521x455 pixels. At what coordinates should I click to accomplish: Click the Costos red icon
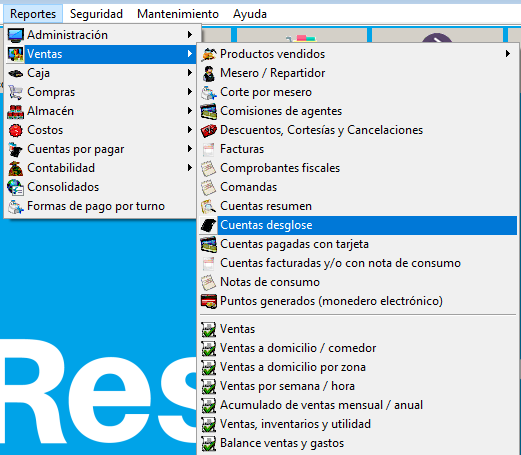pyautogui.click(x=16, y=130)
